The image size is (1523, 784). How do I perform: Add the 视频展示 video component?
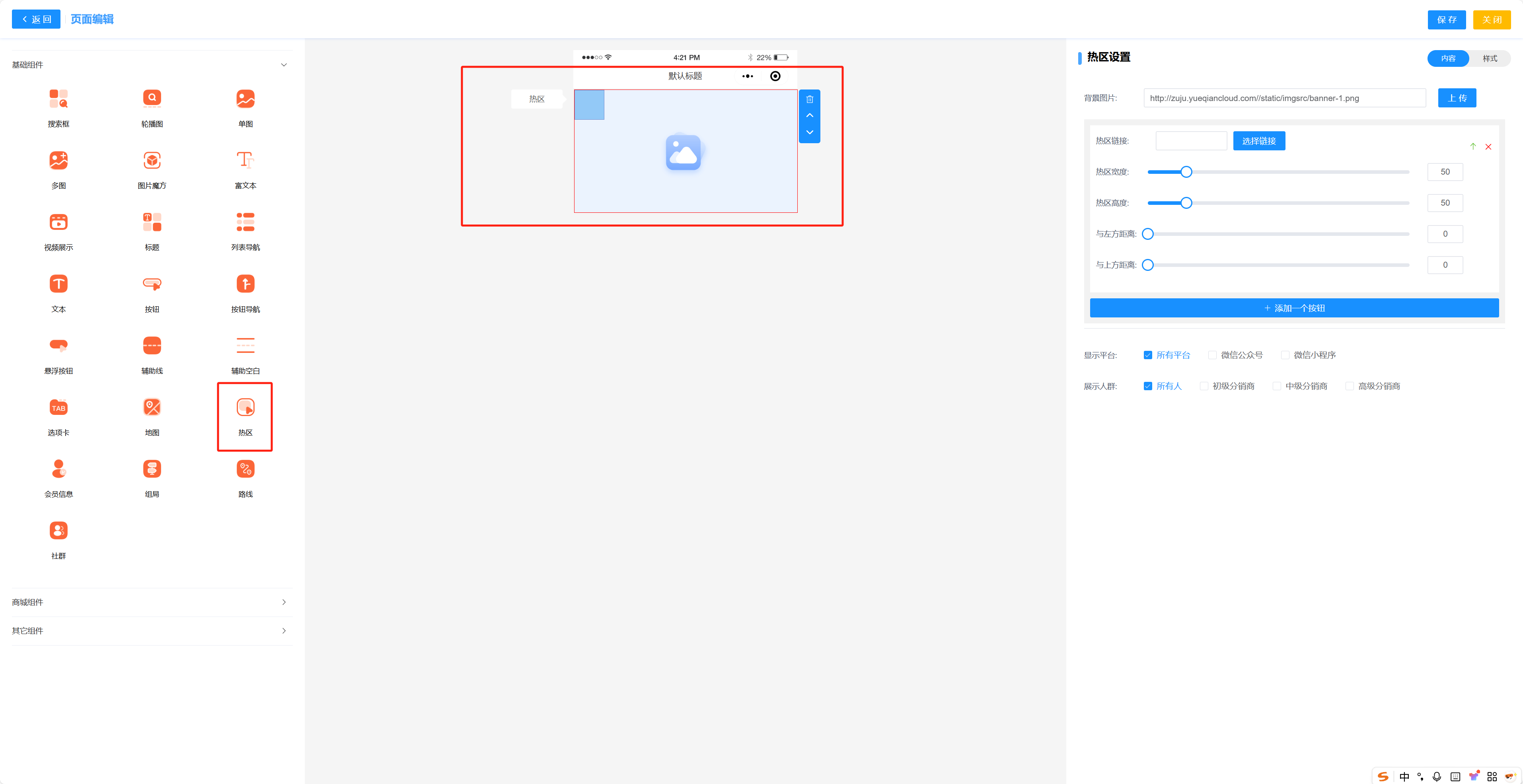tap(58, 222)
